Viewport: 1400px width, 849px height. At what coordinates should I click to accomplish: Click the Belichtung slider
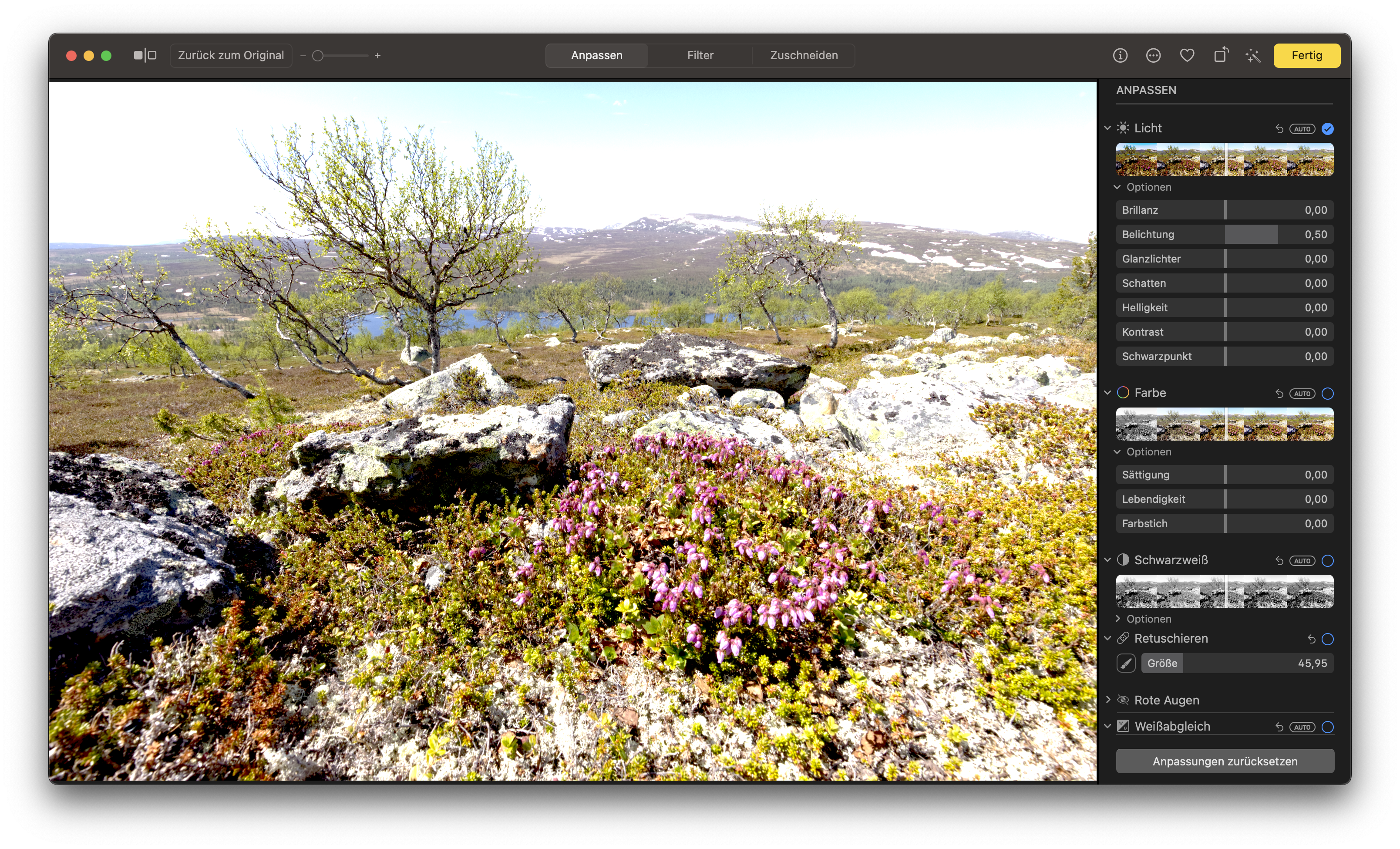tap(1225, 234)
